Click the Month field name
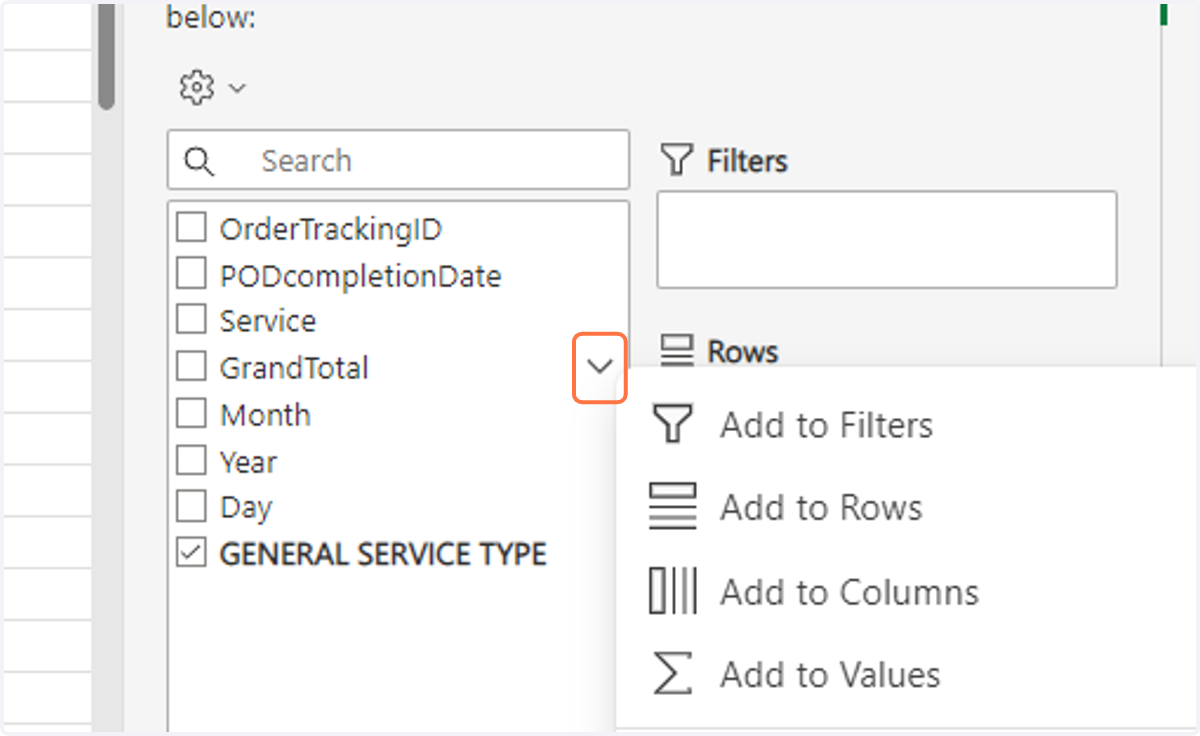 [x=265, y=414]
